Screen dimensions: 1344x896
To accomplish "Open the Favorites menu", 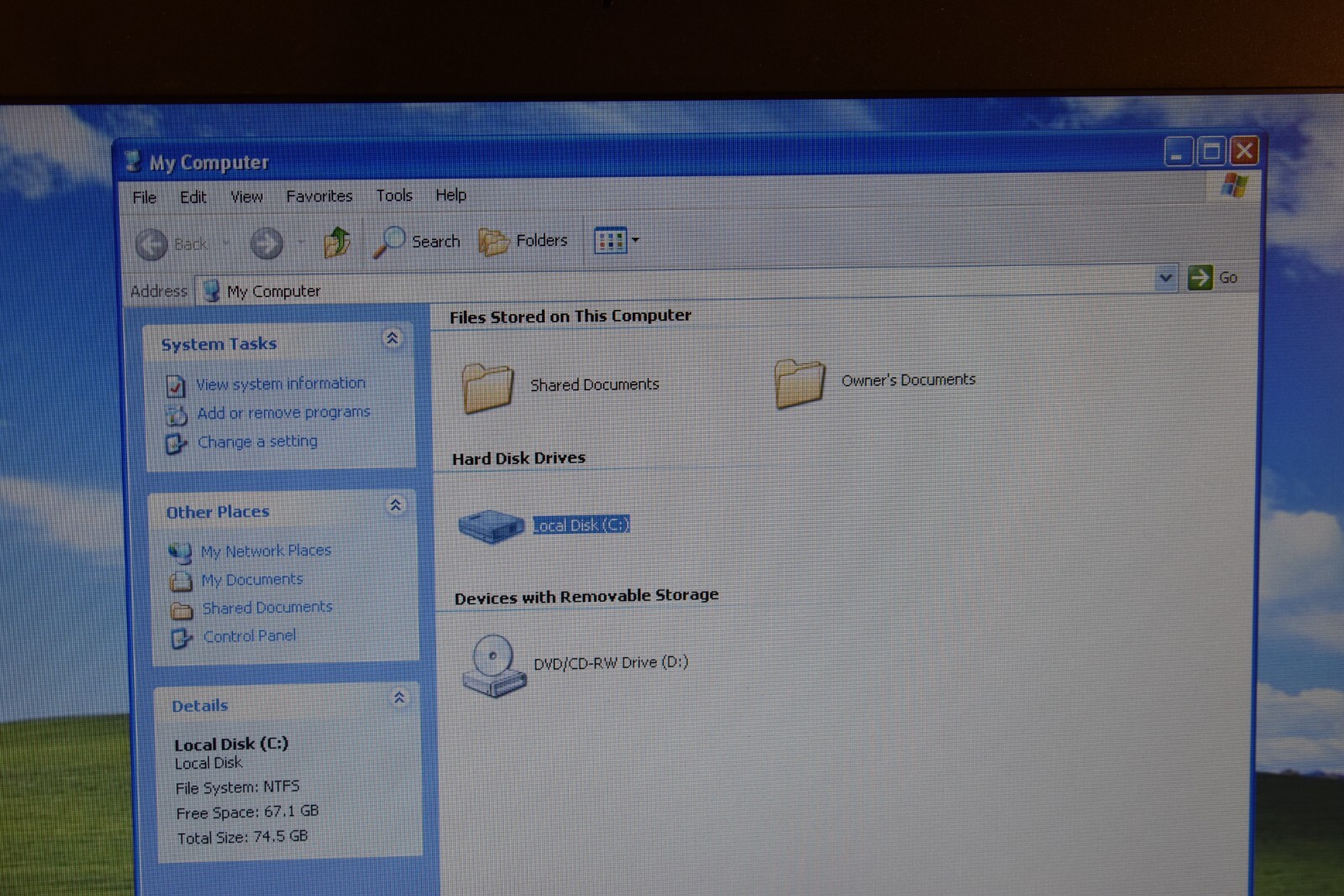I will [319, 196].
